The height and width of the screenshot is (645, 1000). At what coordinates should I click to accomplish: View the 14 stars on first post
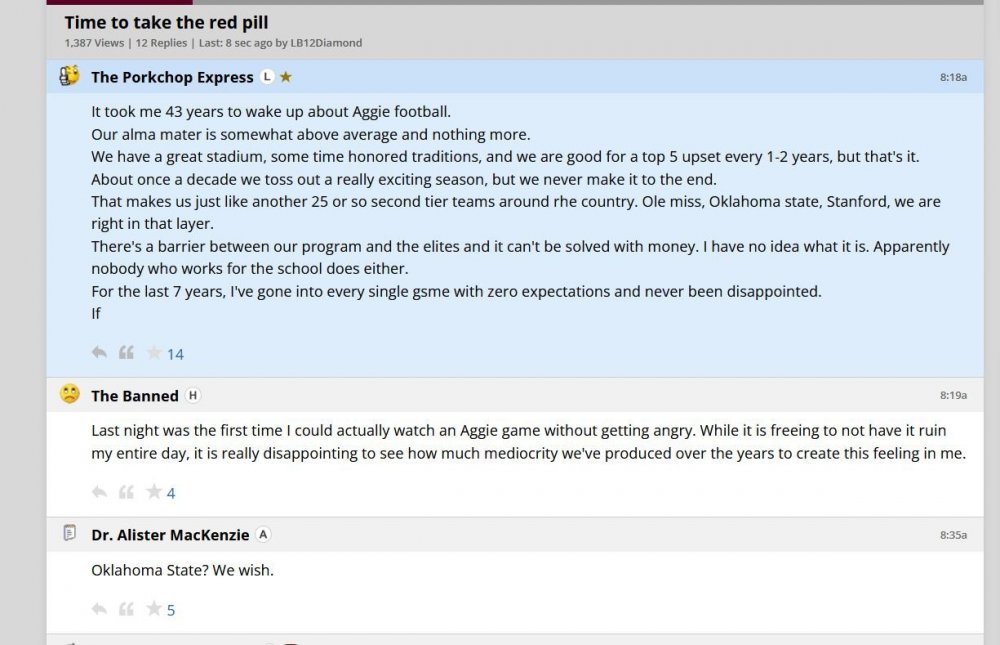tap(175, 354)
